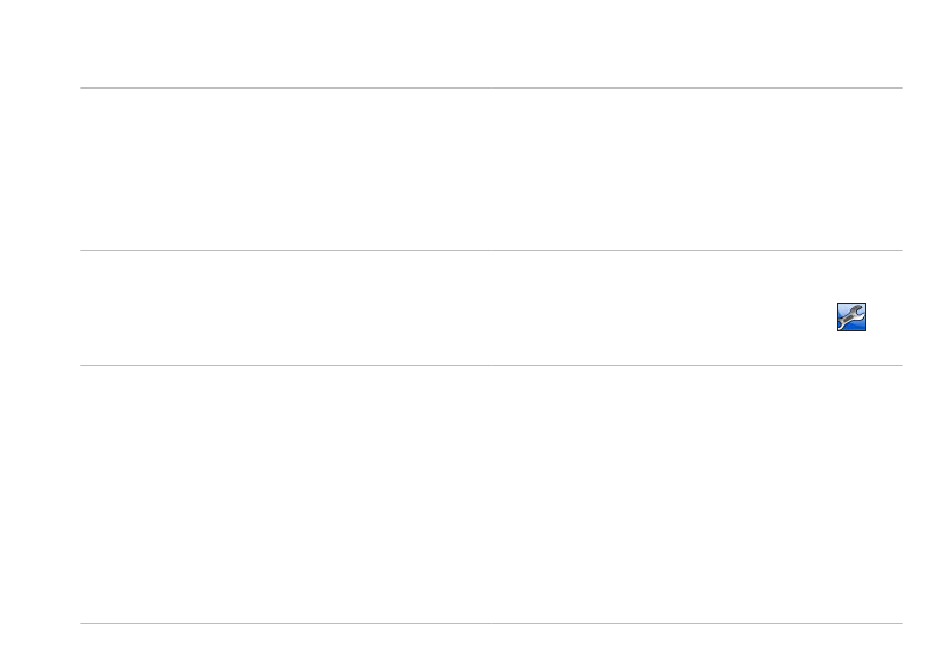This screenshot has height=662, width=950.
Task: Select the large blank row below the wrench row
Action: (491, 494)
